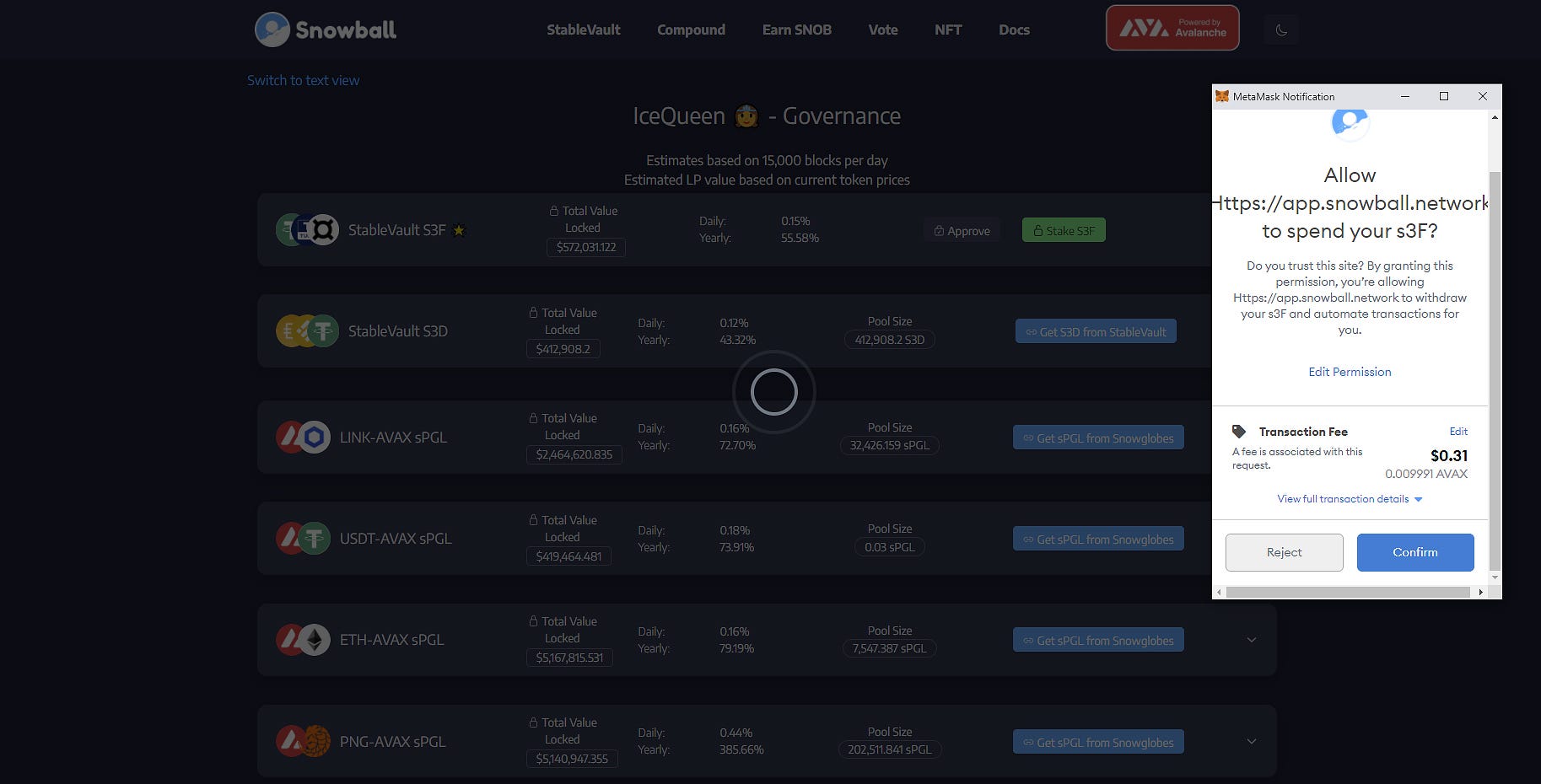Click the 412,908.2 S3D pool size
The width and height of the screenshot is (1541, 784).
point(890,340)
